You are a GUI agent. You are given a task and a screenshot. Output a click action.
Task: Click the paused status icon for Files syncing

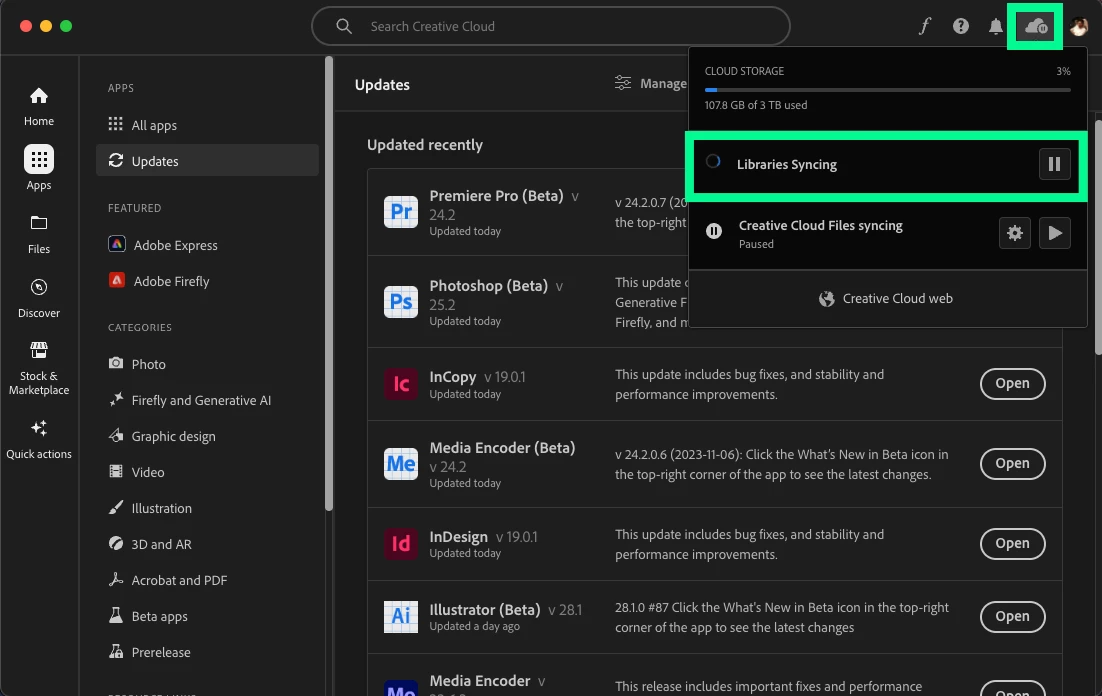coord(713,231)
